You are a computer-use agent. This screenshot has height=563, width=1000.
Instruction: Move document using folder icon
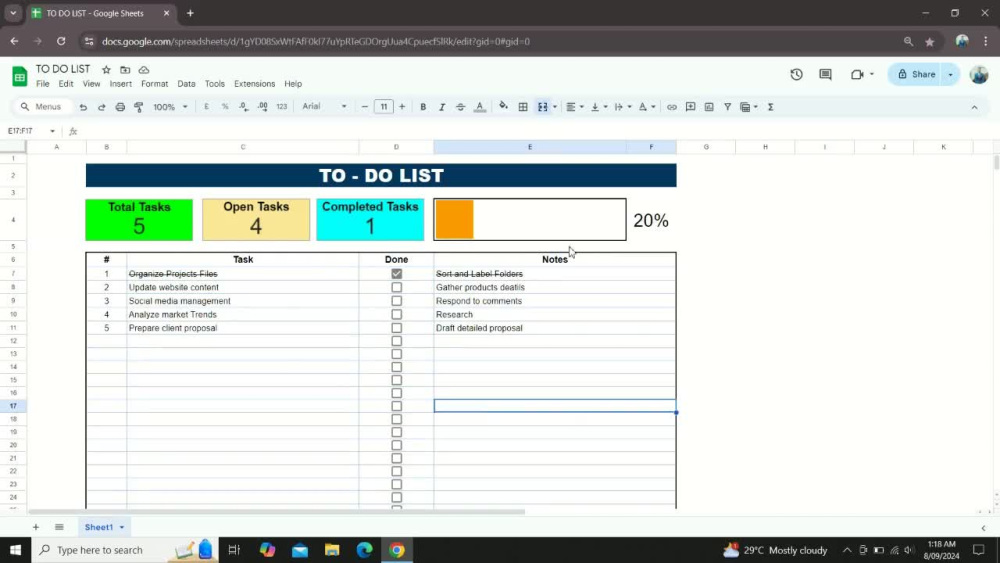125,69
